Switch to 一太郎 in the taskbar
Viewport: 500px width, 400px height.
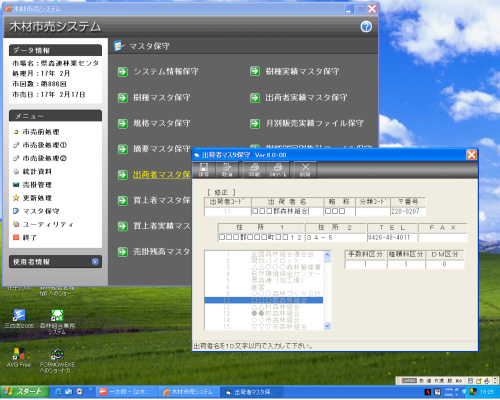tap(127, 392)
